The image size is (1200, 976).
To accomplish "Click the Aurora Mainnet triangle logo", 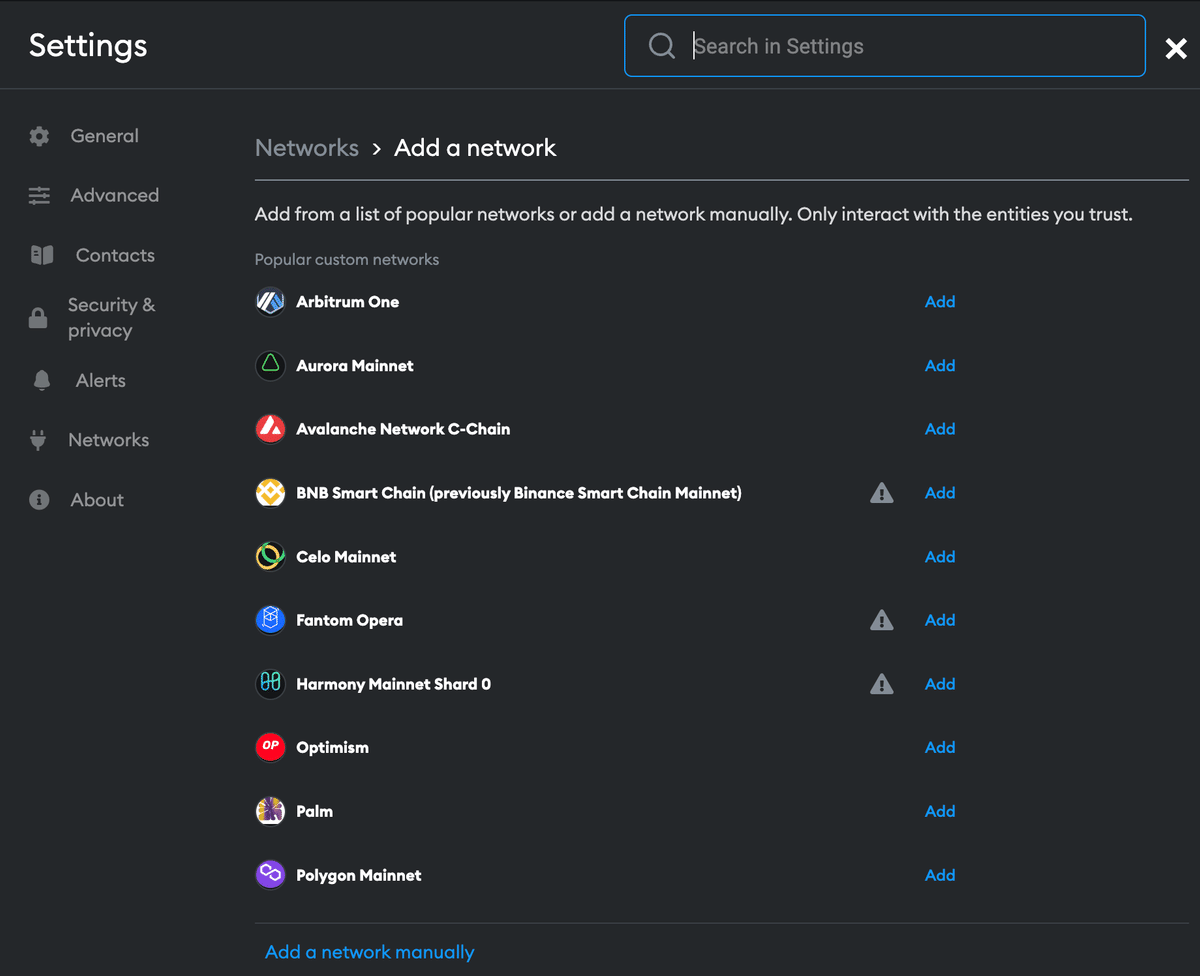I will (270, 366).
